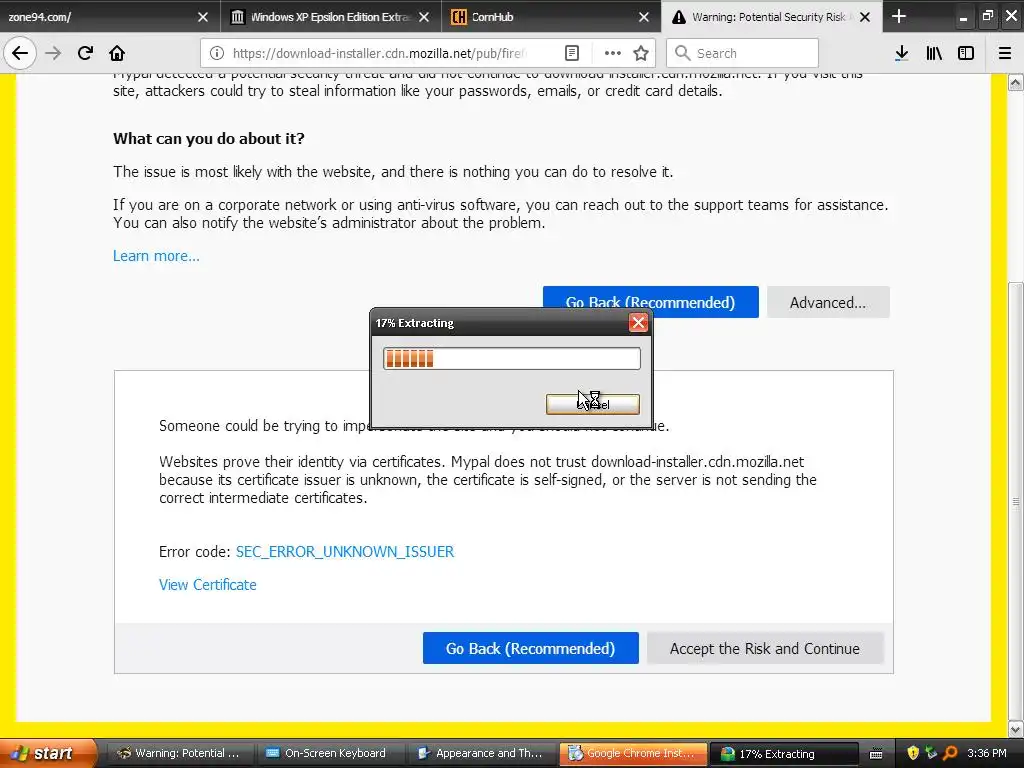Cancel the extraction in the dialog
Screen dimensions: 1024x768
click(x=593, y=404)
